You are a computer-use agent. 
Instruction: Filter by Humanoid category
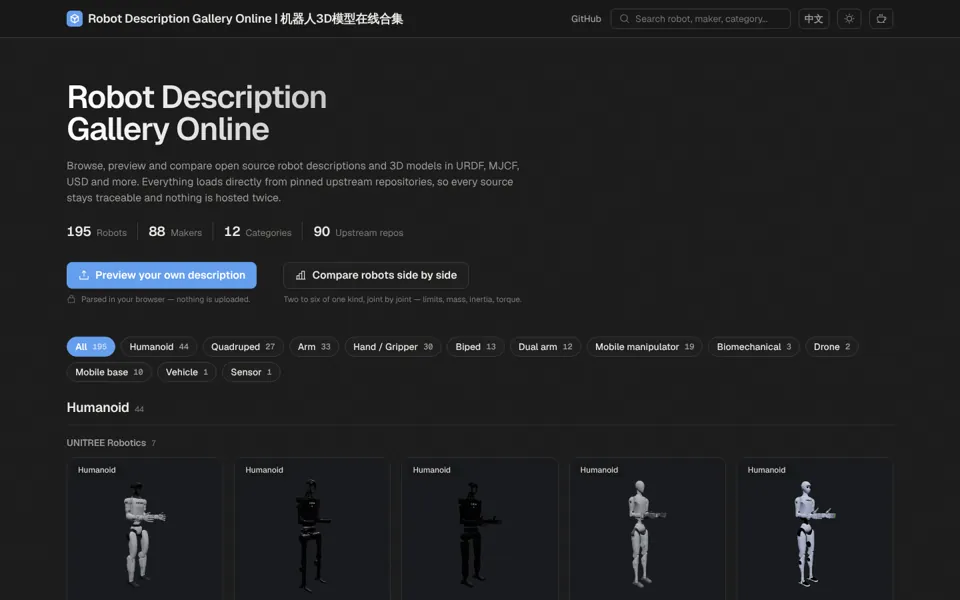pyautogui.click(x=159, y=347)
